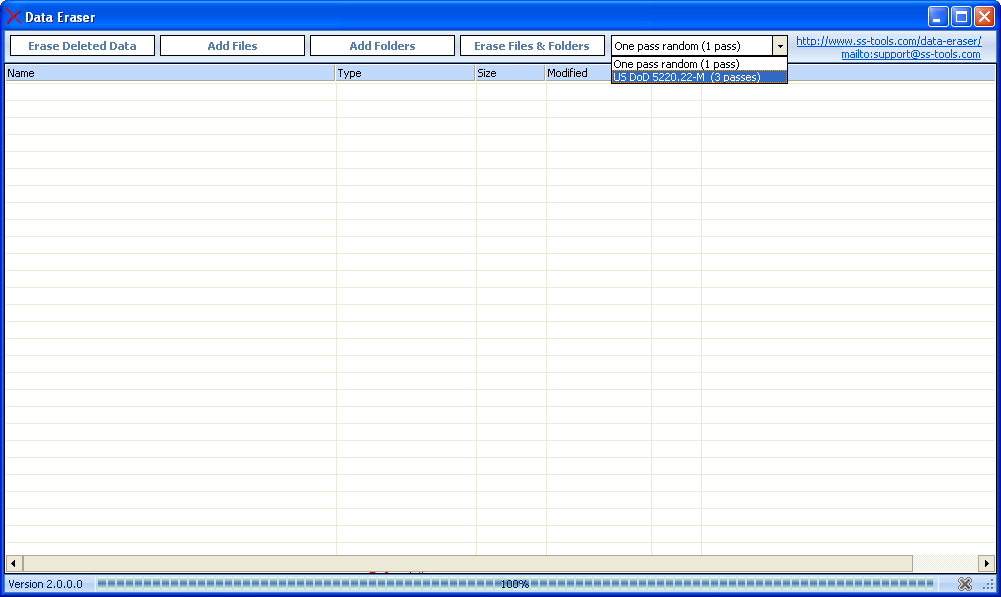Click the Erase Deleted Data button
Image resolution: width=1001 pixels, height=597 pixels.
[x=81, y=45]
